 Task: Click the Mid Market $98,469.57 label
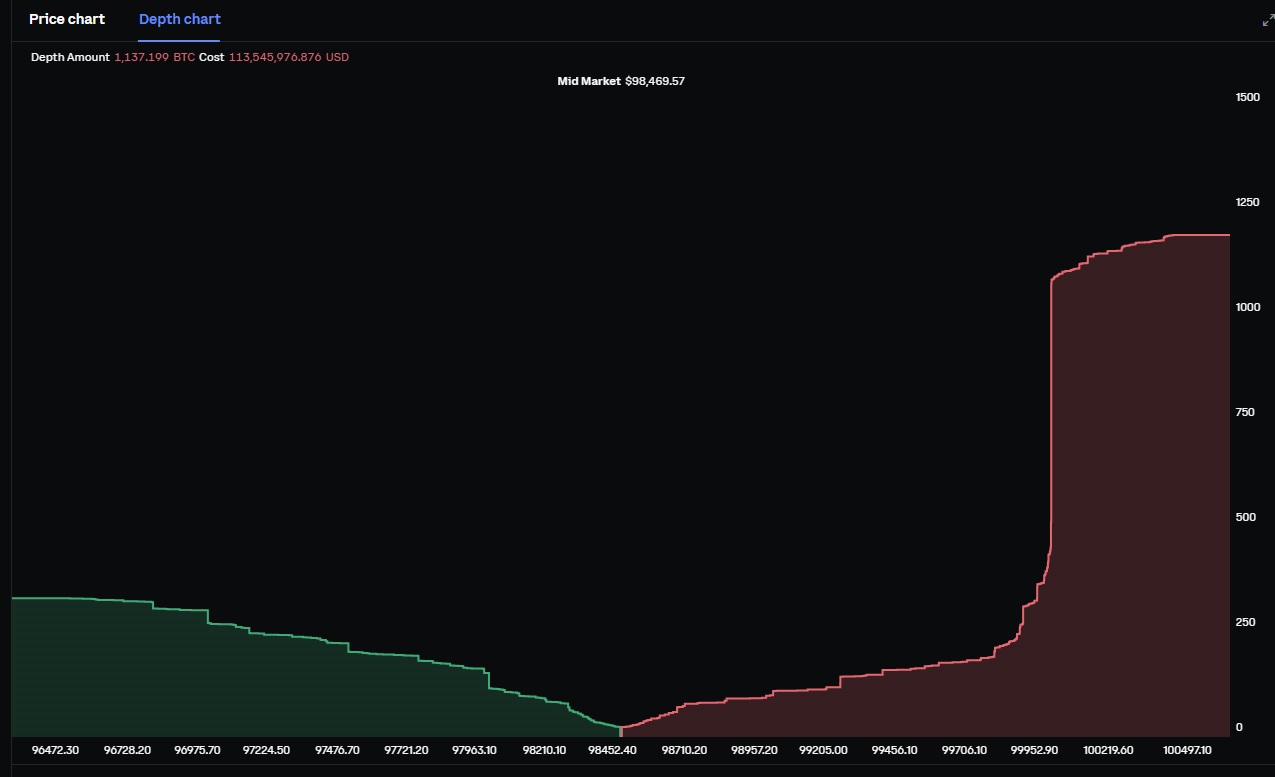point(620,81)
